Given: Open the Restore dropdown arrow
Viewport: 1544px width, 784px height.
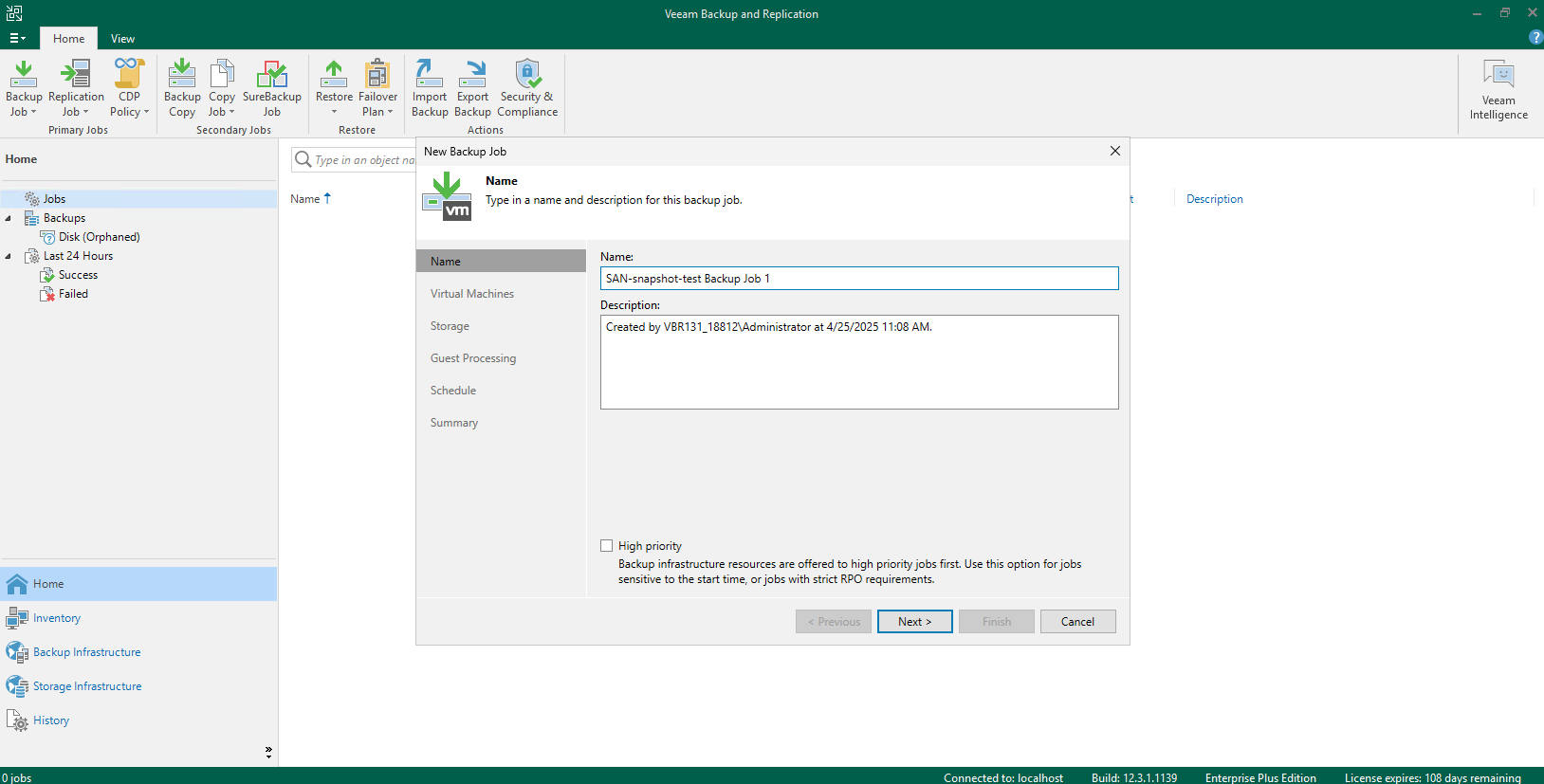Looking at the screenshot, I should [334, 112].
